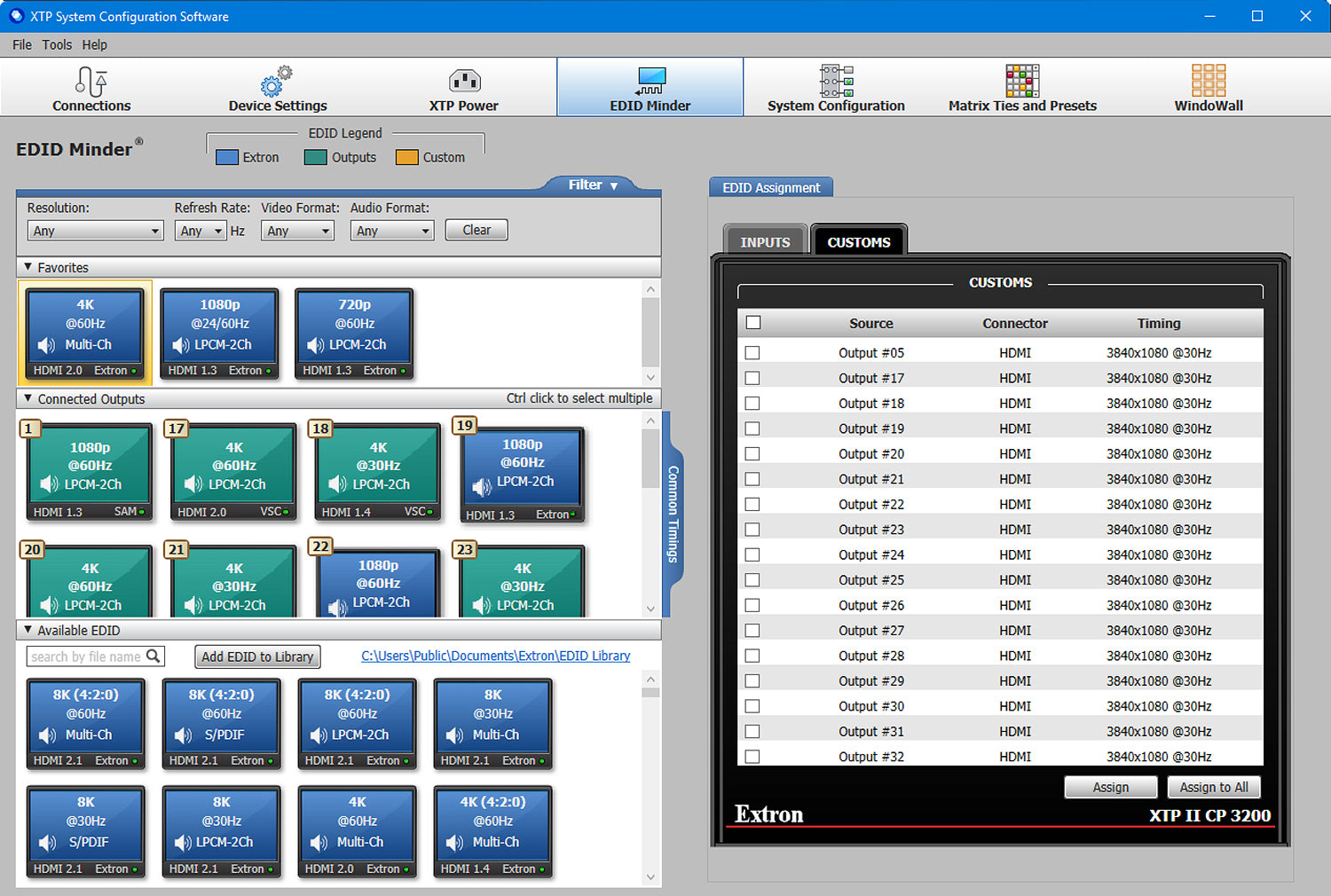Open the Resolution dropdown
The width and height of the screenshot is (1331, 896).
pos(95,231)
